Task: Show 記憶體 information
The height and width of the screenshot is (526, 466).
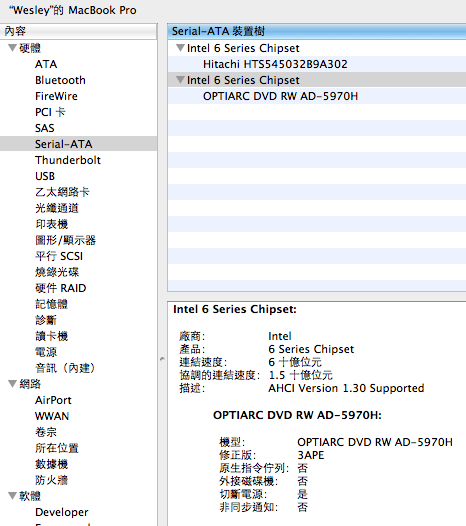Action: pos(52,304)
